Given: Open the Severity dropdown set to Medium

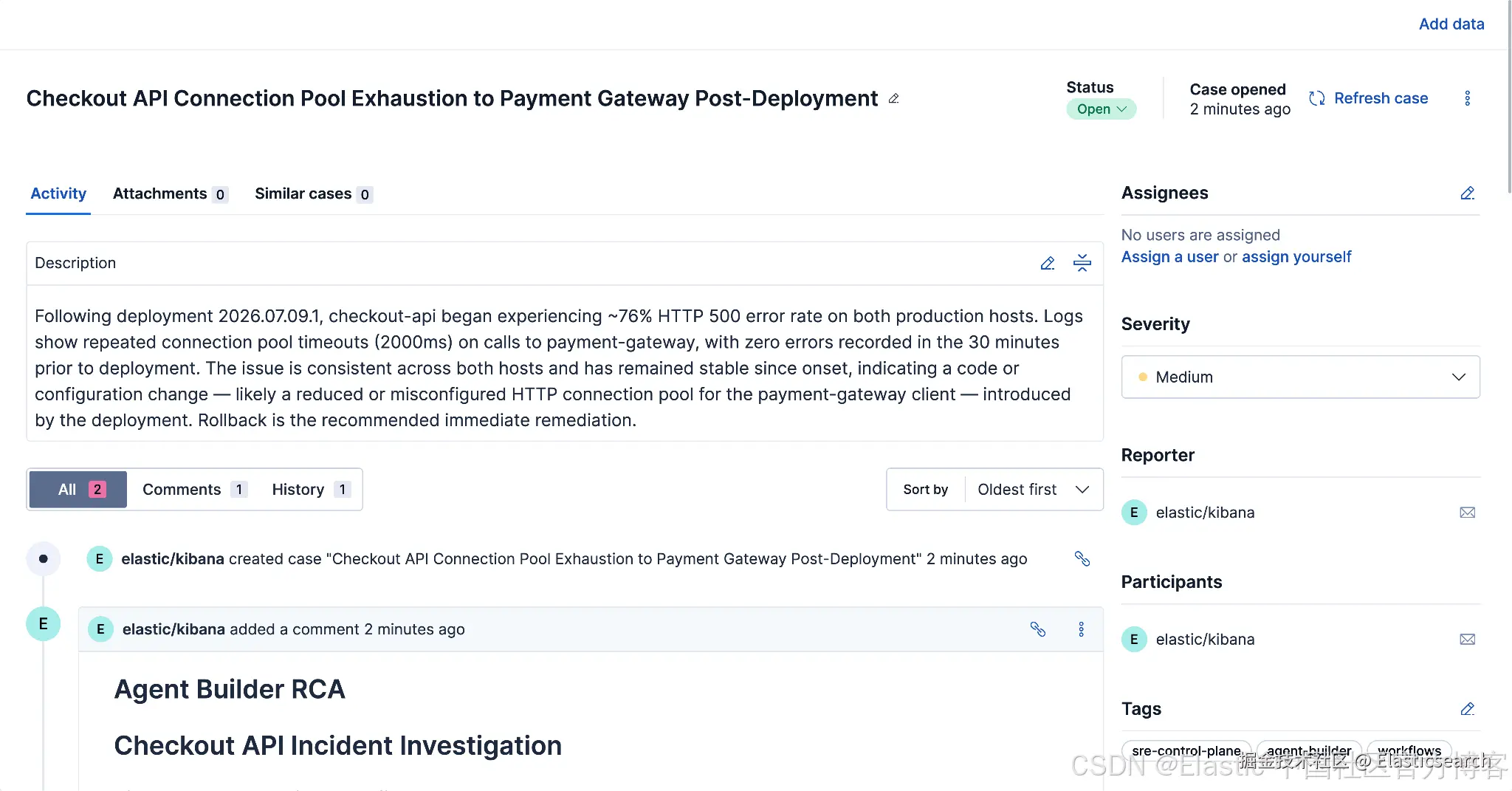Looking at the screenshot, I should [x=1300, y=377].
